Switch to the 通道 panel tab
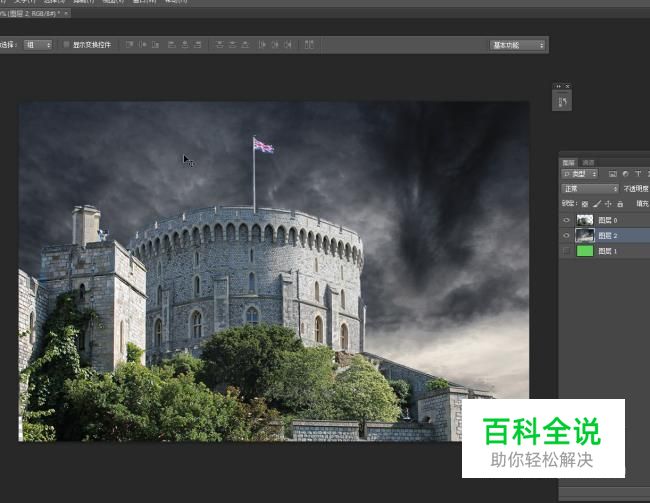 pos(588,163)
